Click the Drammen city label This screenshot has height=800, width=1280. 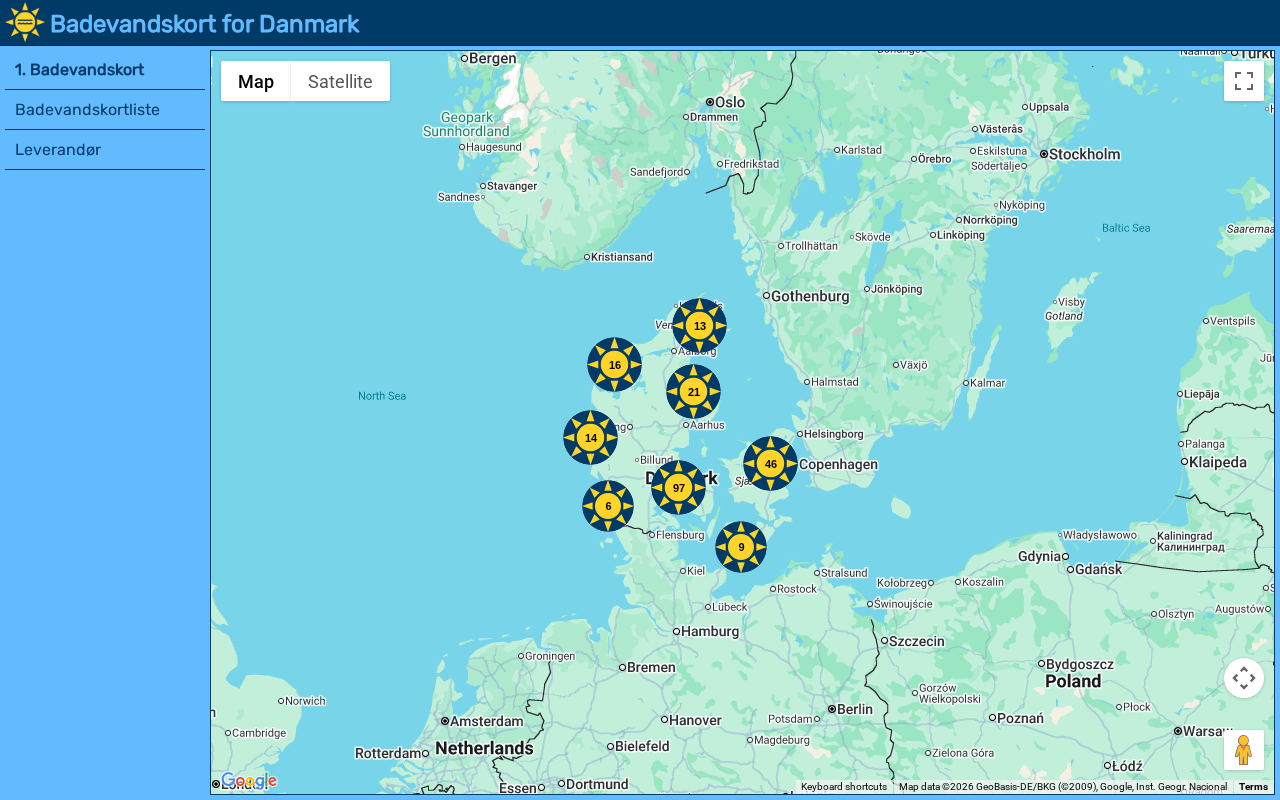[714, 117]
